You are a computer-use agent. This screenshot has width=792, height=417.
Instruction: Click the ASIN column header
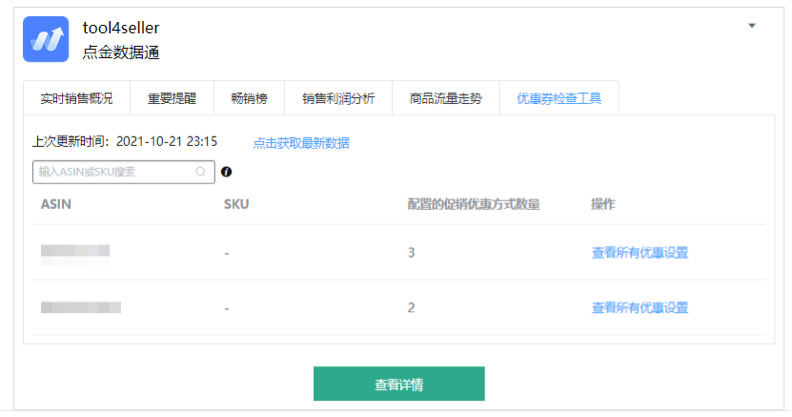[x=56, y=204]
